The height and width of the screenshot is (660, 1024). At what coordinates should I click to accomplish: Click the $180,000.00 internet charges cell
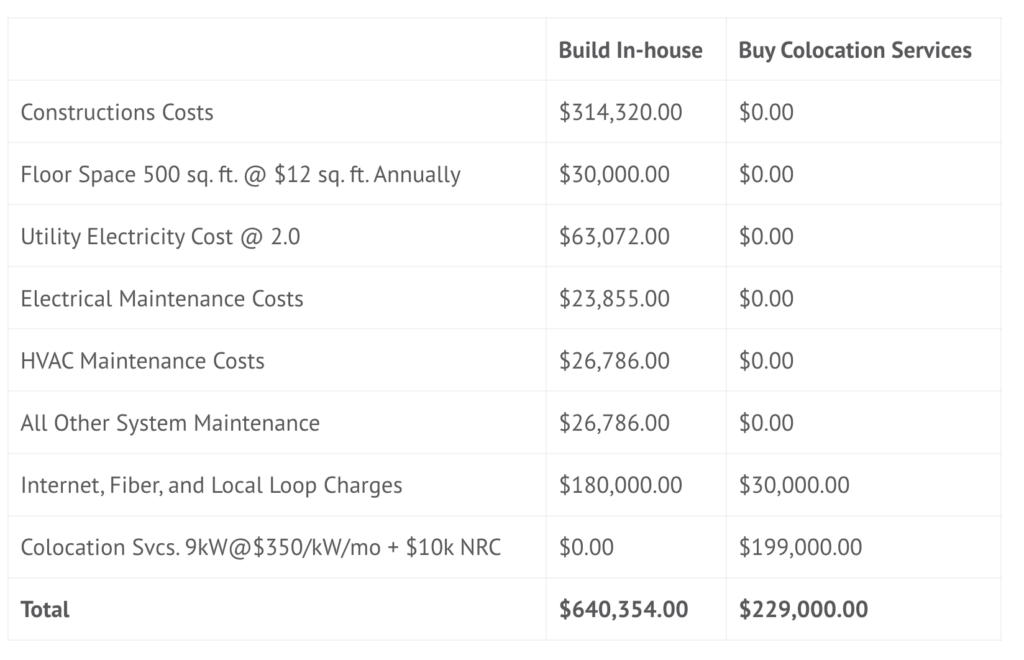(x=620, y=485)
